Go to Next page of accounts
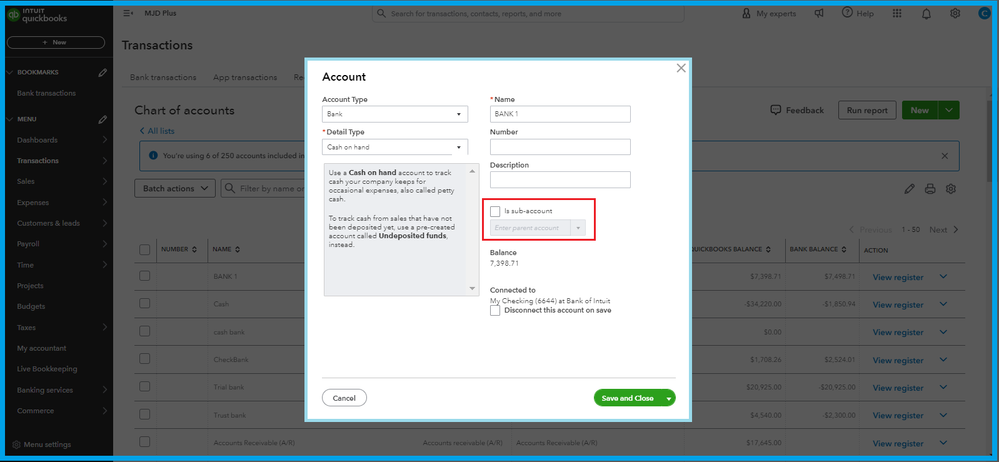This screenshot has width=999, height=462. pyautogui.click(x=944, y=230)
